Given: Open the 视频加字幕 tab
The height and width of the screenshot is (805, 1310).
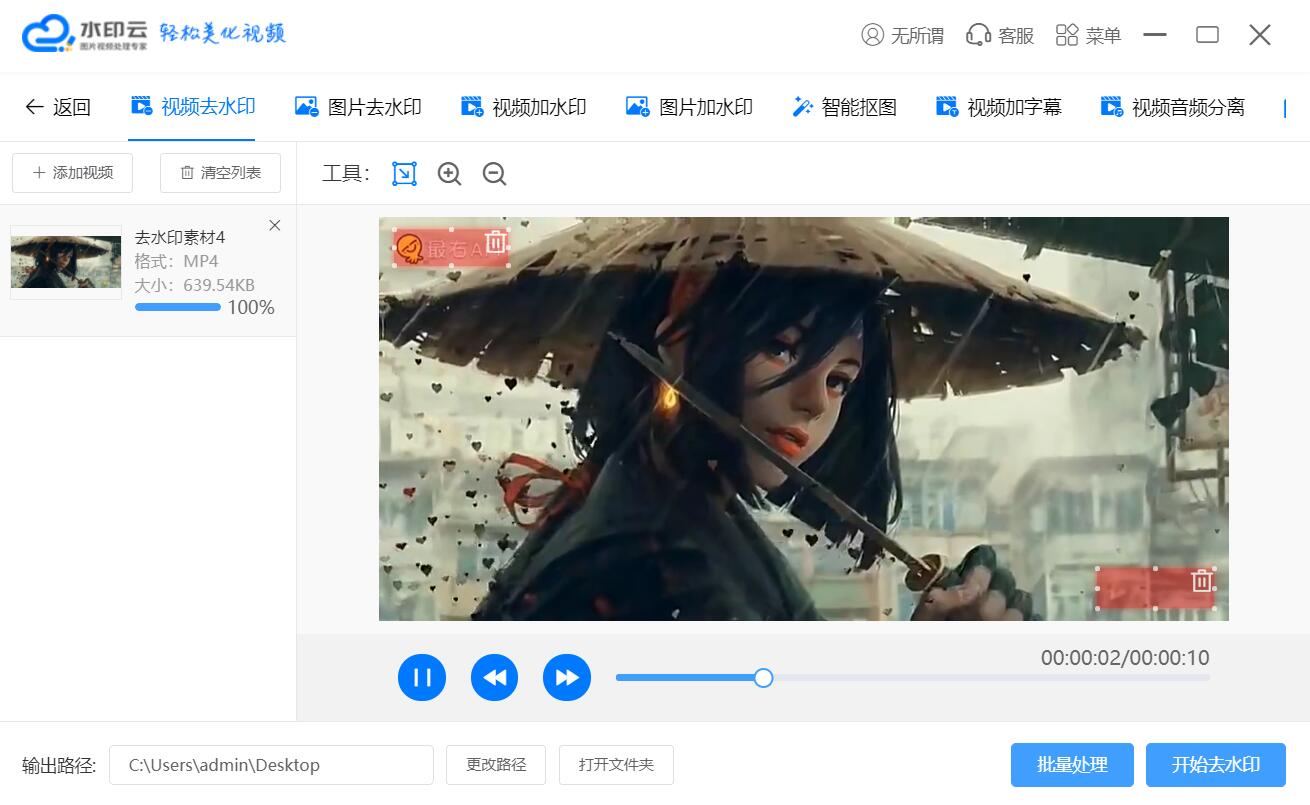Looking at the screenshot, I should click(998, 107).
